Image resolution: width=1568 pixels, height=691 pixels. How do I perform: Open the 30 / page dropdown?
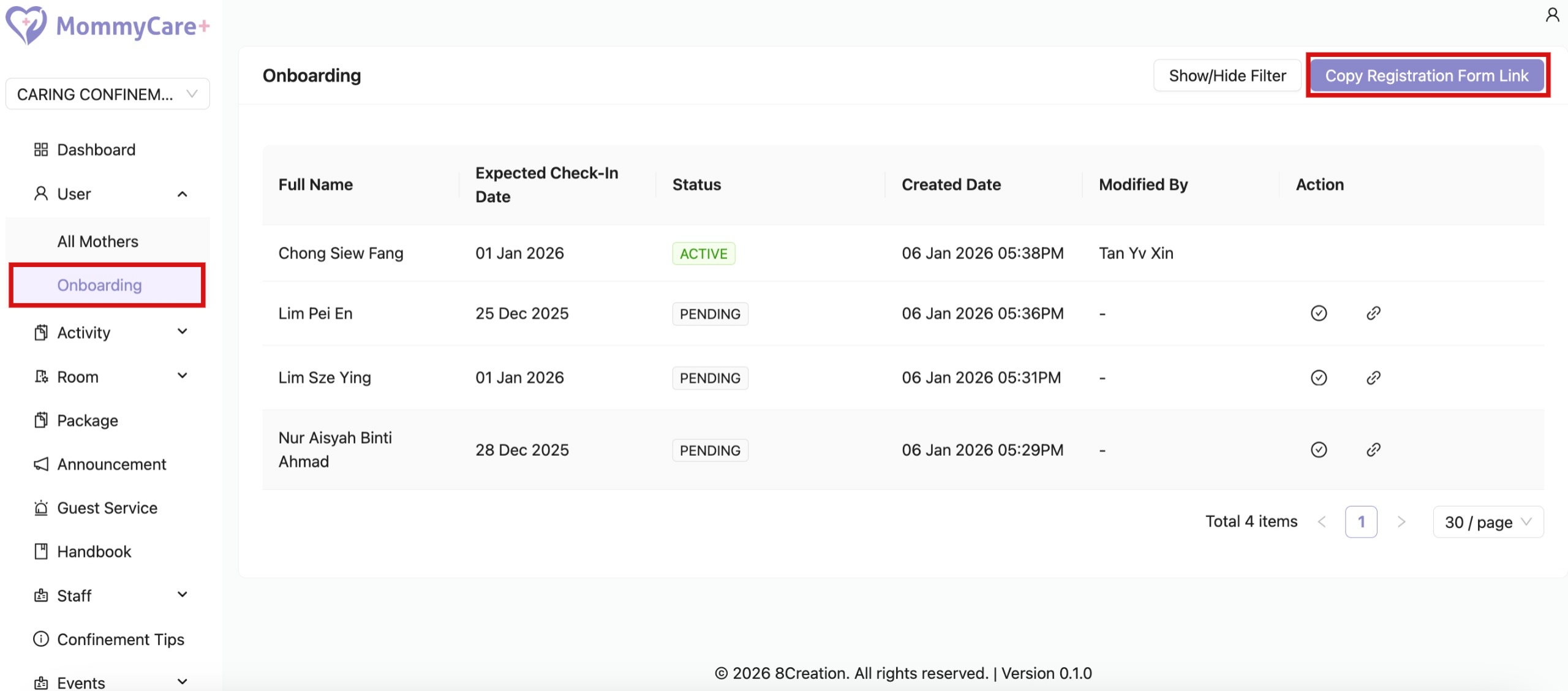click(1488, 521)
